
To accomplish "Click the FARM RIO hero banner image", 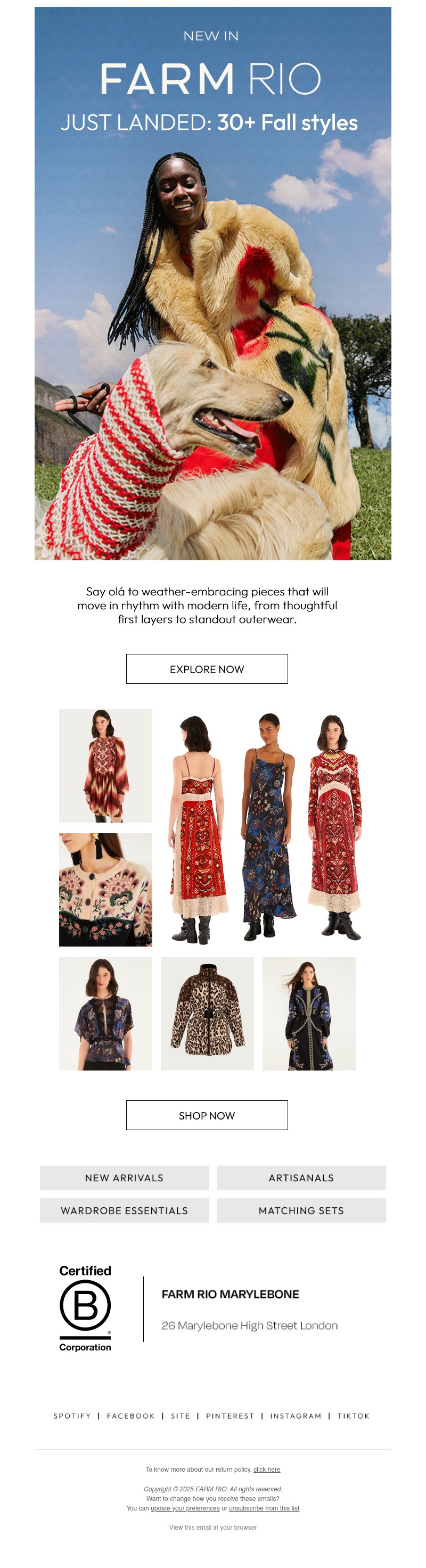I will tap(212, 283).
